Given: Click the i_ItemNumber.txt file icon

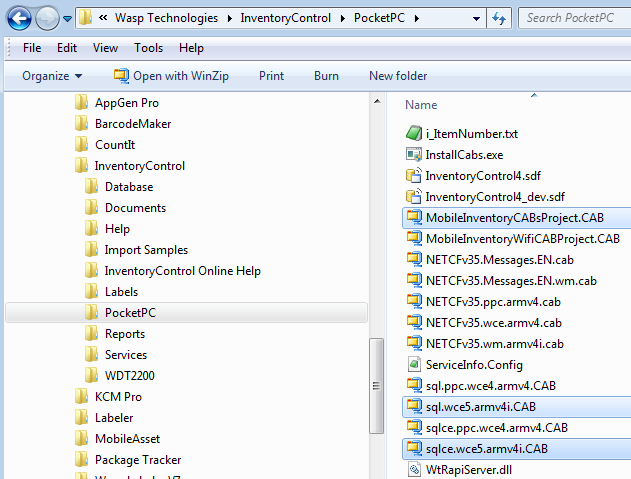Looking at the screenshot, I should 414,133.
